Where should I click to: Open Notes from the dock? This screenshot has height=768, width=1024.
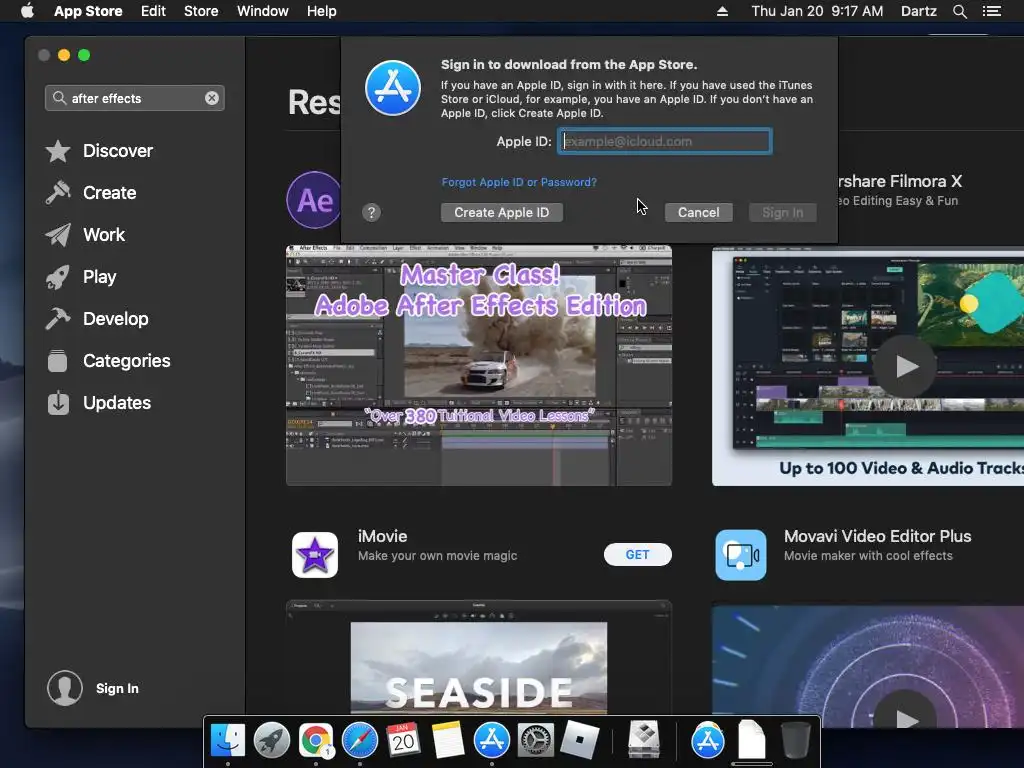(447, 740)
